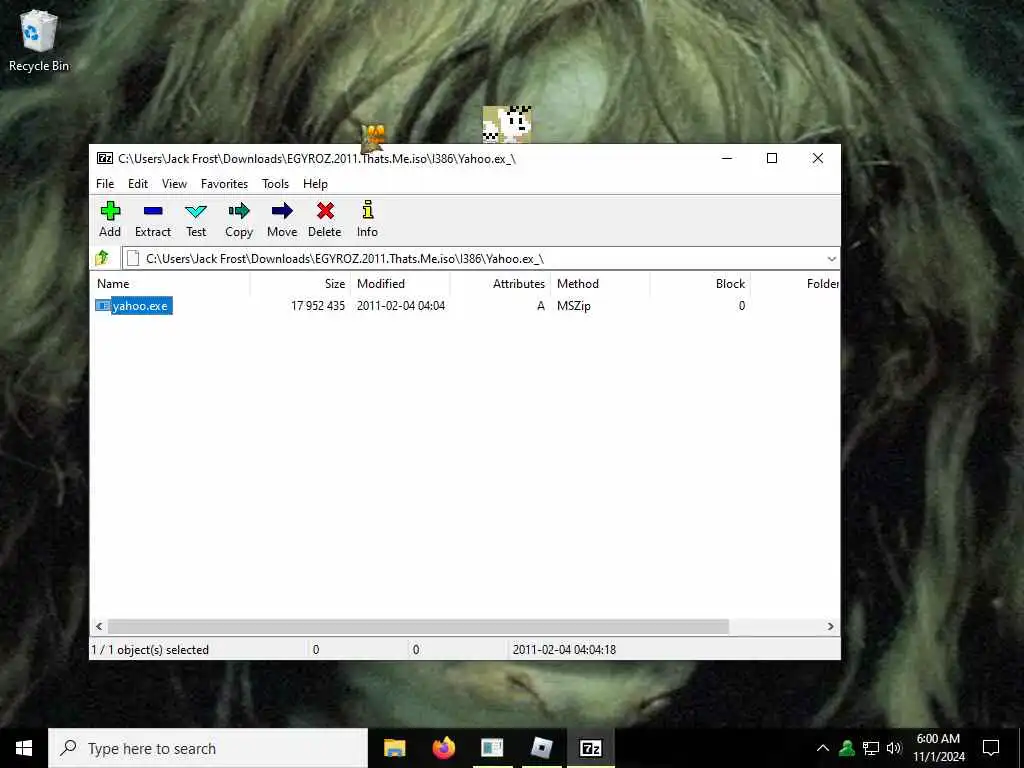Click the Copy toolbar icon

pyautogui.click(x=239, y=211)
